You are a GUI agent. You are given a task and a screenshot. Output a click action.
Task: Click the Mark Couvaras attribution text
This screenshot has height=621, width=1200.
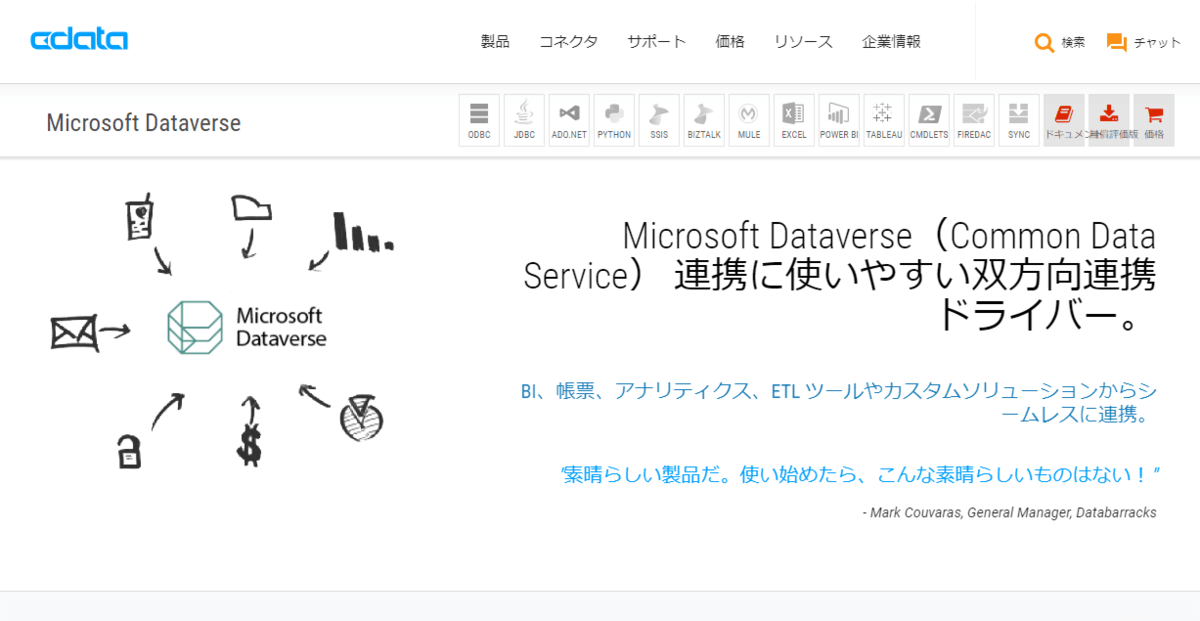(1009, 512)
